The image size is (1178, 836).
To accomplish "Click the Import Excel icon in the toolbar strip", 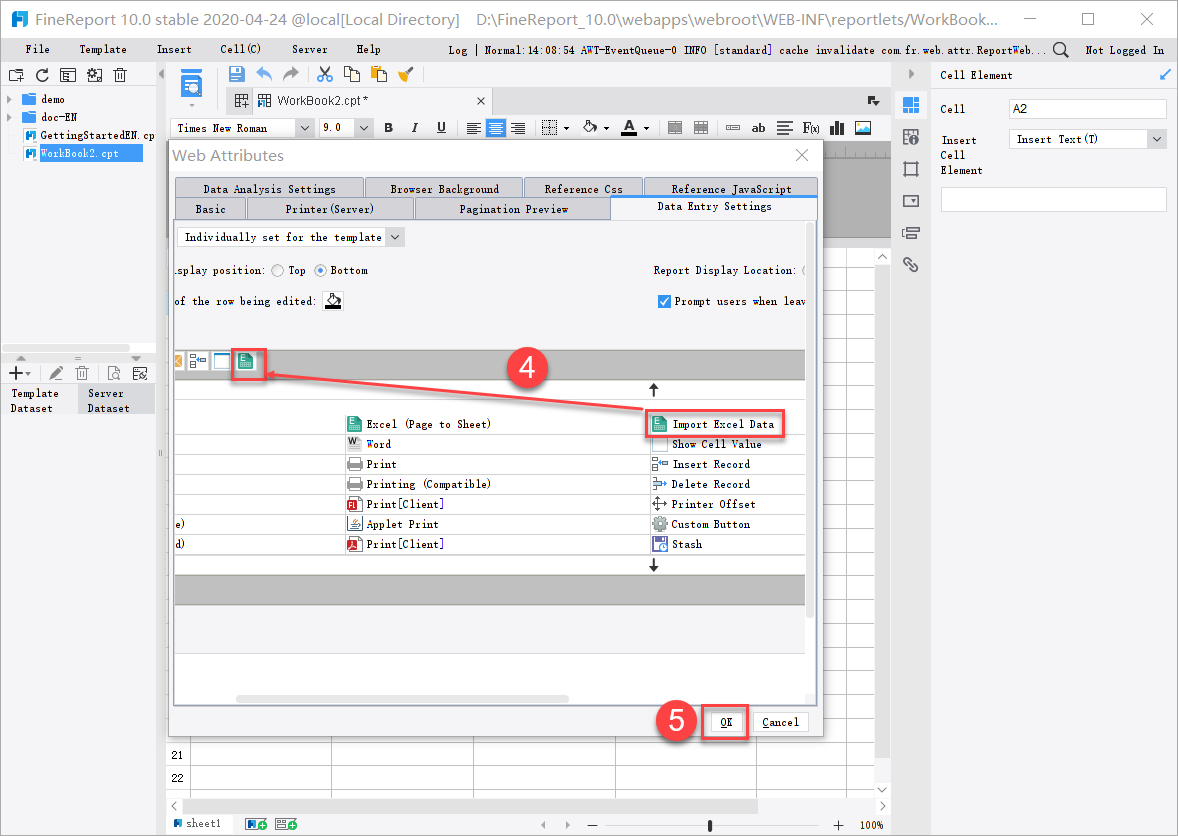I will (x=246, y=361).
